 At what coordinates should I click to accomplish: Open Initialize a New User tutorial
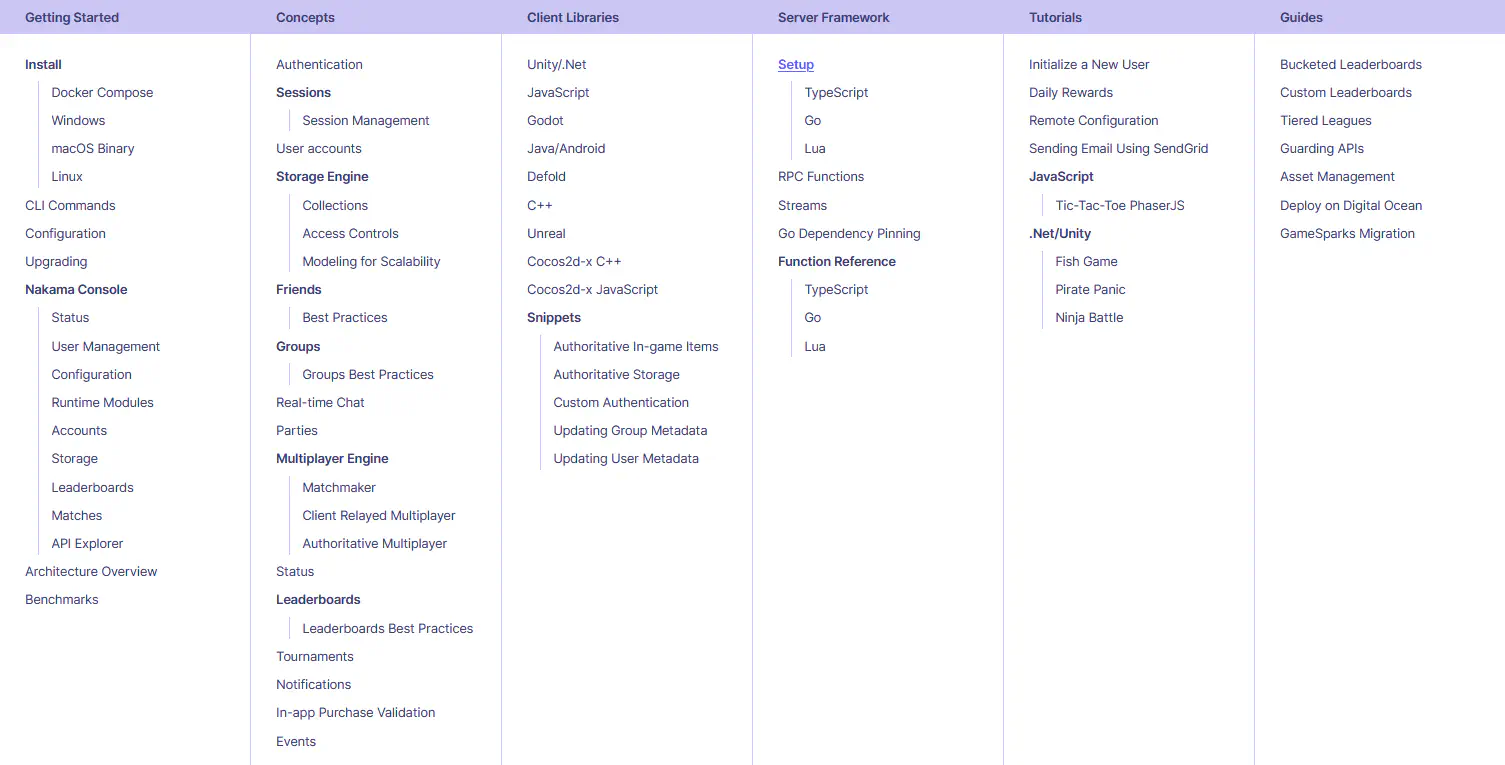tap(1089, 64)
